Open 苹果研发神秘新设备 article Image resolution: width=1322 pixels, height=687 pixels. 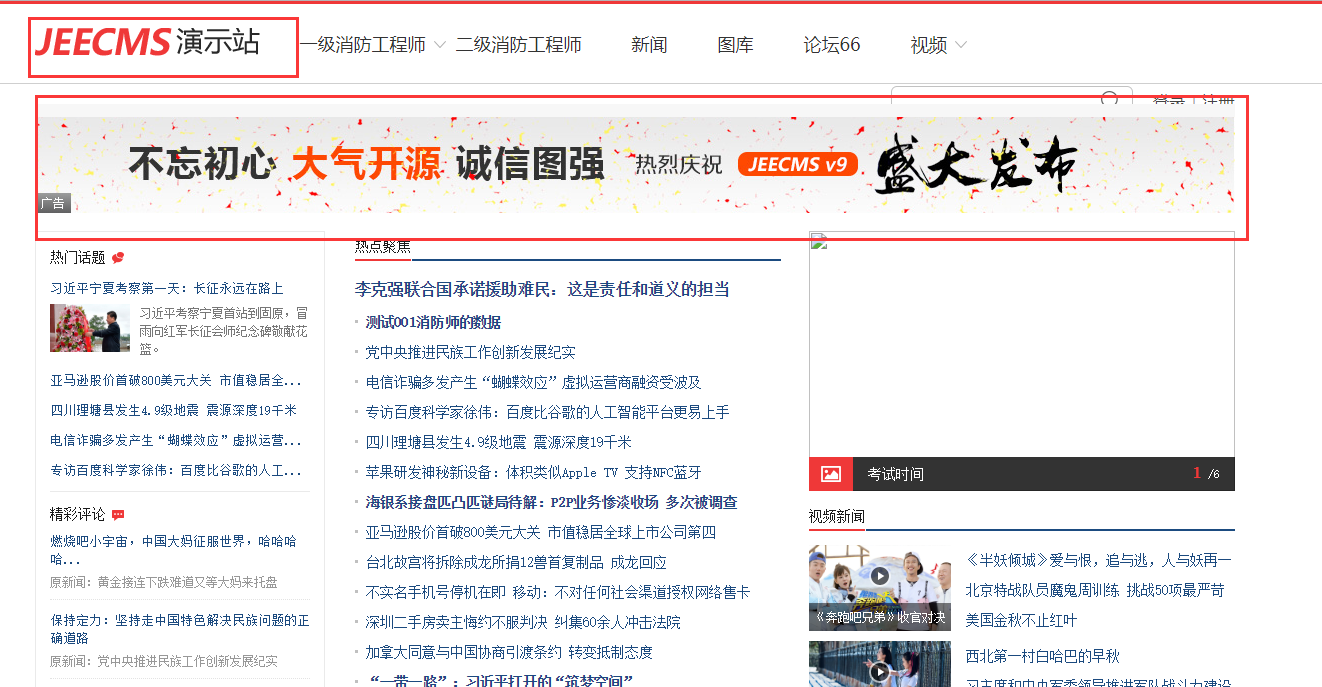pyautogui.click(x=534, y=472)
